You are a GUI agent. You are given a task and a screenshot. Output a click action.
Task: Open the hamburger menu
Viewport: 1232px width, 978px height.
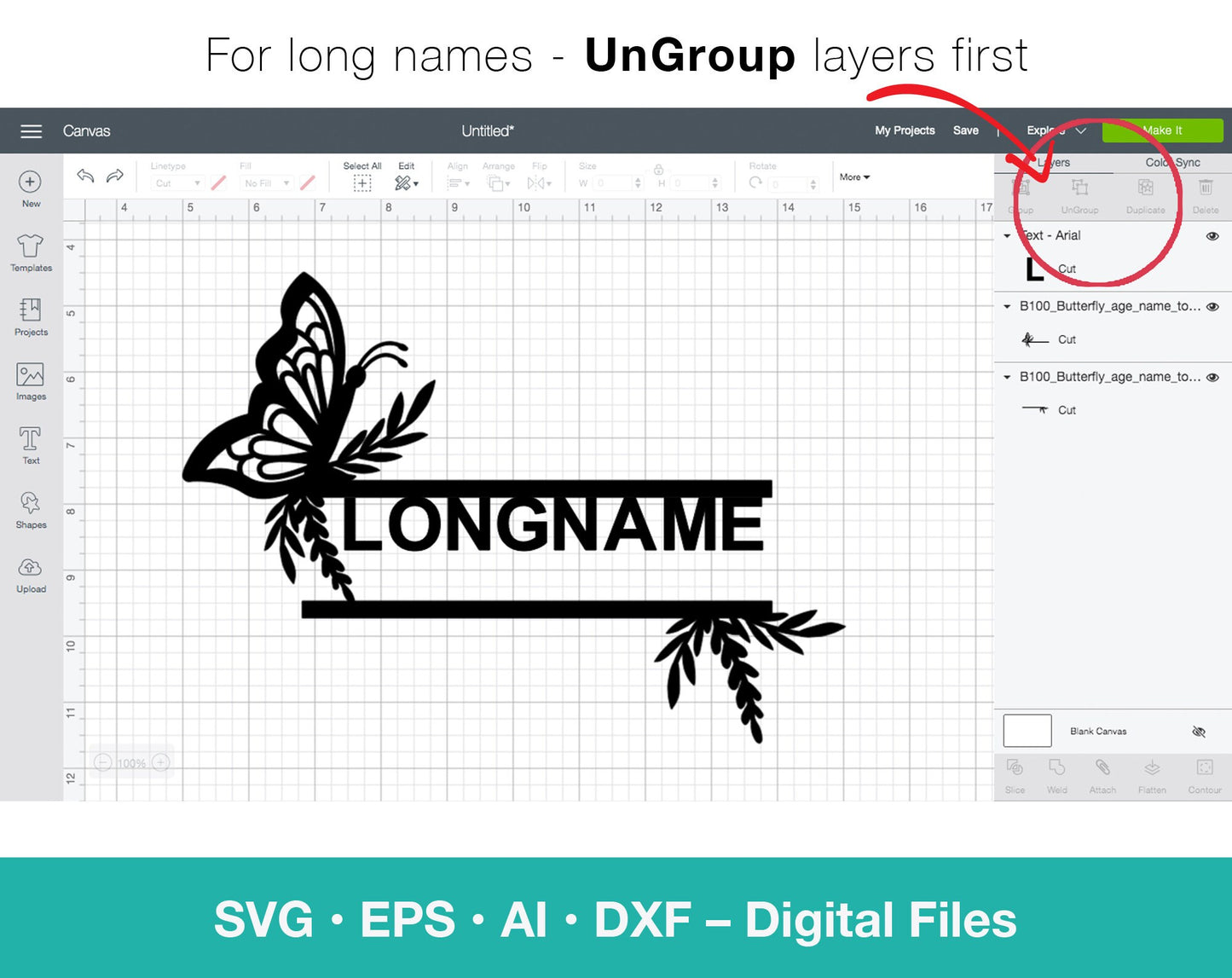click(x=32, y=131)
